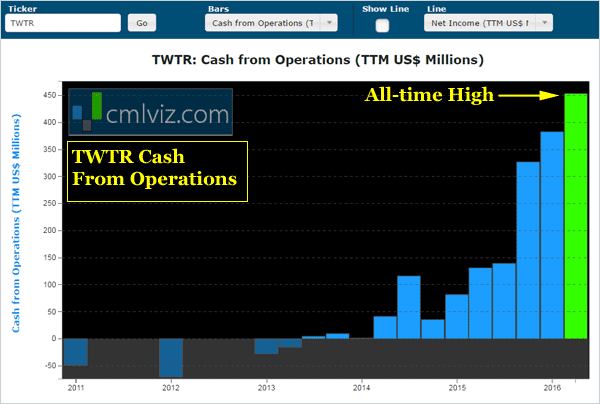
Task: Click the 450 y-axis tick label
Action: tap(50, 95)
